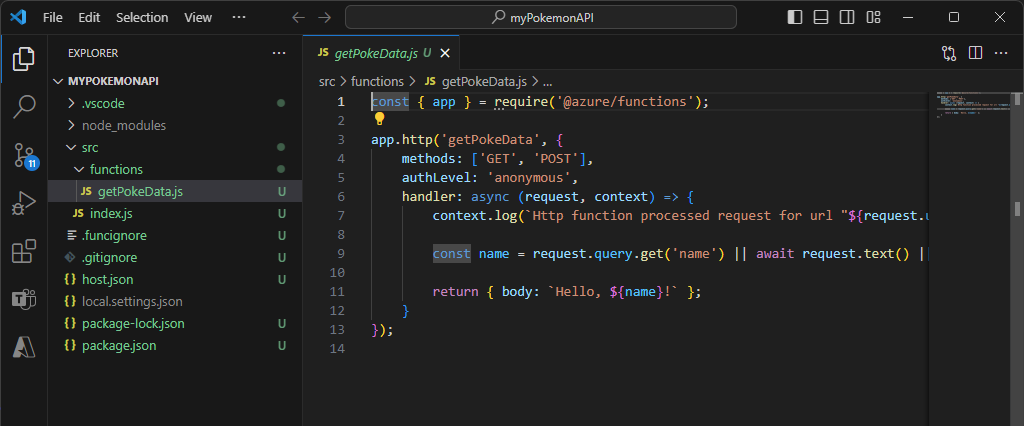This screenshot has width=1024, height=426.
Task: Open the Azure view icon
Action: (x=24, y=348)
